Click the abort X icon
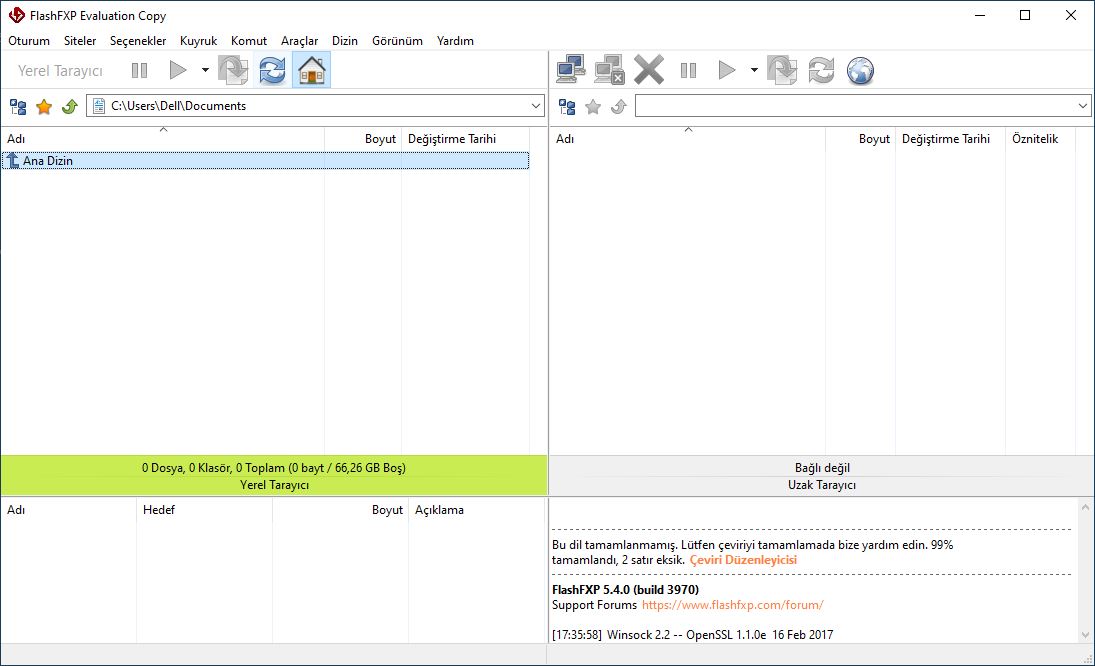Viewport: 1095px width, 666px height. pyautogui.click(x=649, y=70)
